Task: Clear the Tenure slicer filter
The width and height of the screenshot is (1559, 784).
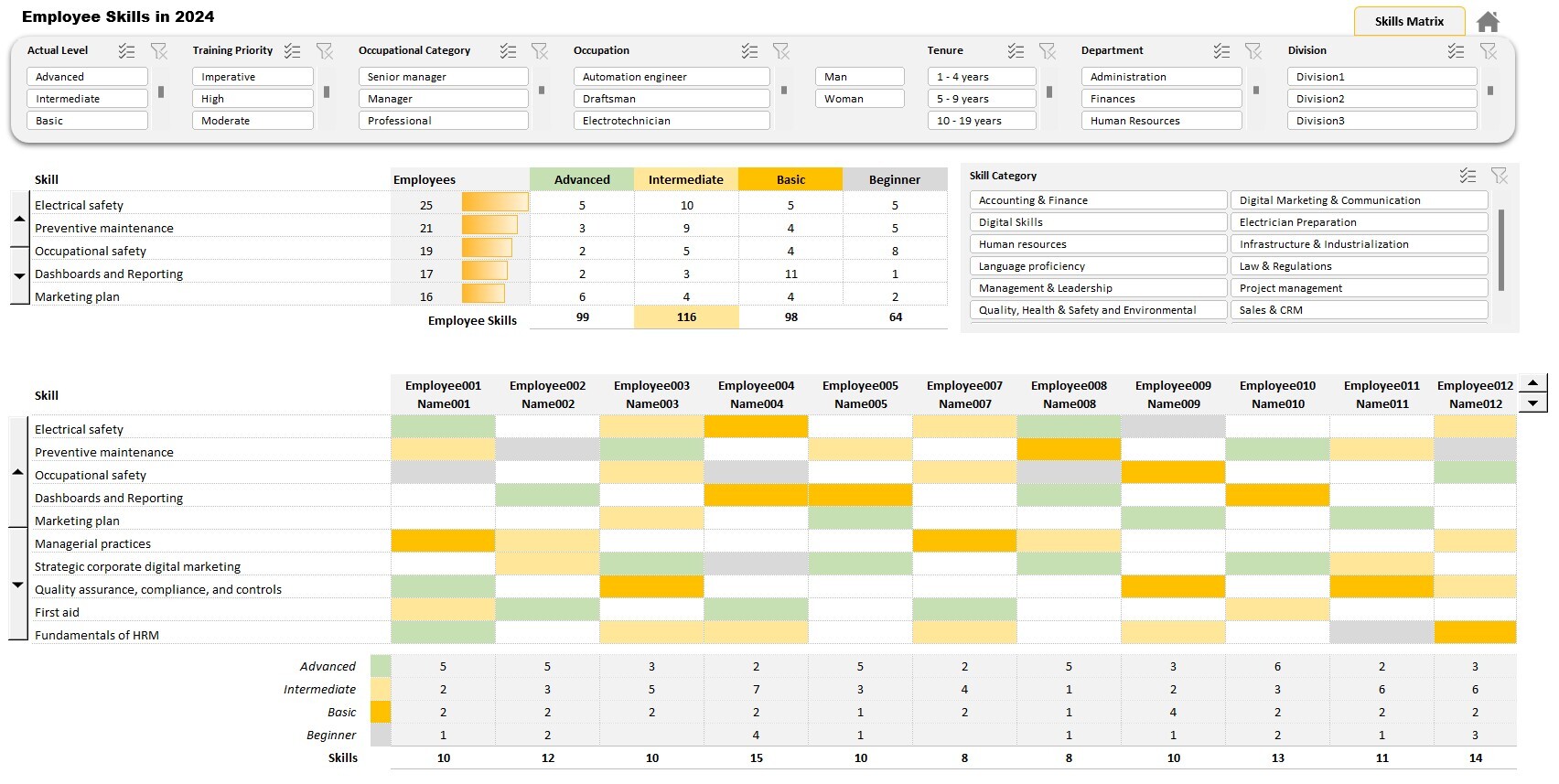Action: (x=1048, y=51)
